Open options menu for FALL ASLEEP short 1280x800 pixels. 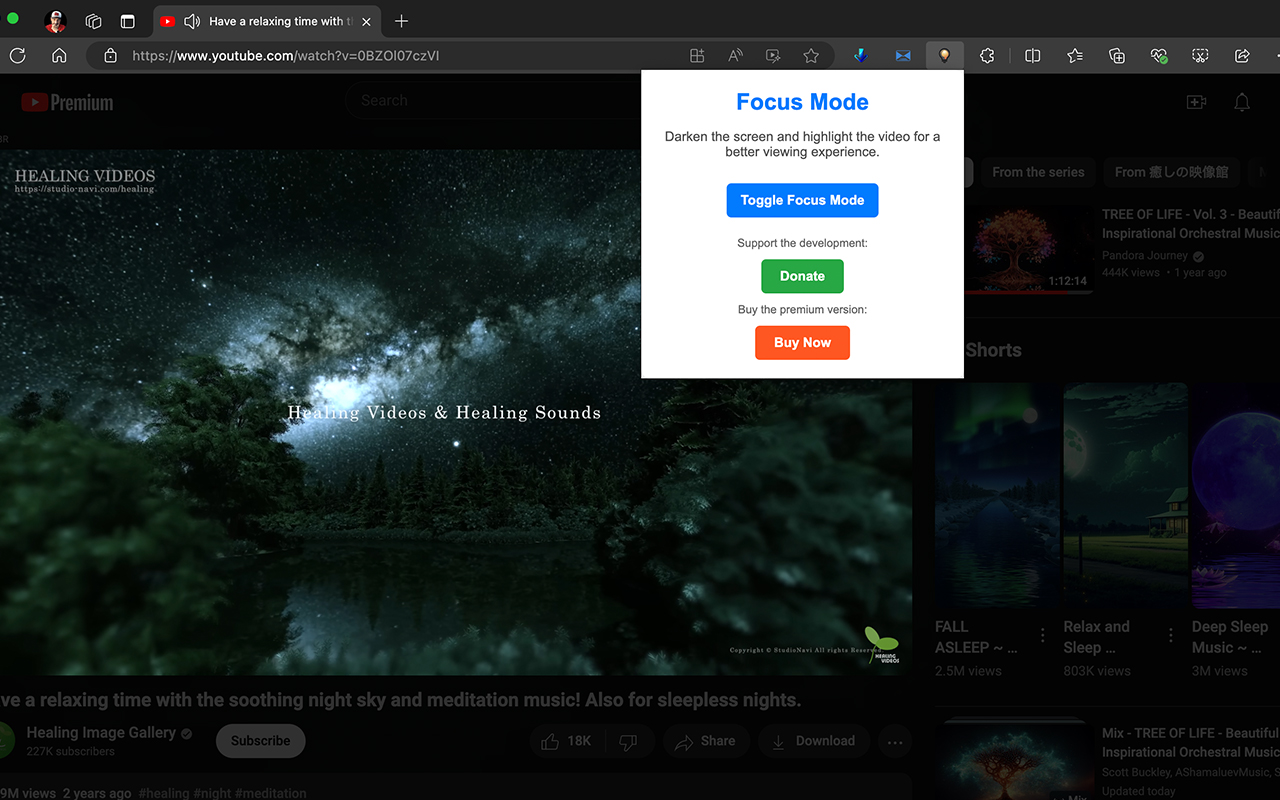point(1043,635)
